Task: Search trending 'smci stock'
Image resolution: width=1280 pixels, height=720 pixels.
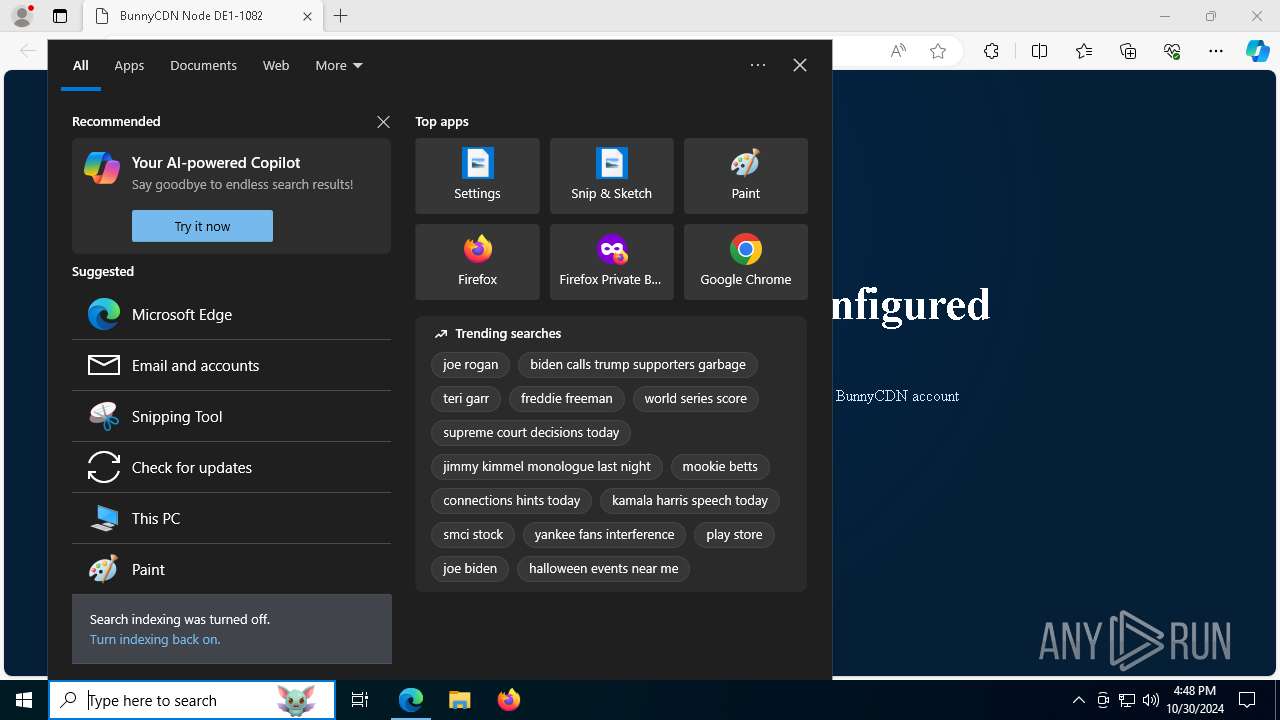Action: [473, 535]
